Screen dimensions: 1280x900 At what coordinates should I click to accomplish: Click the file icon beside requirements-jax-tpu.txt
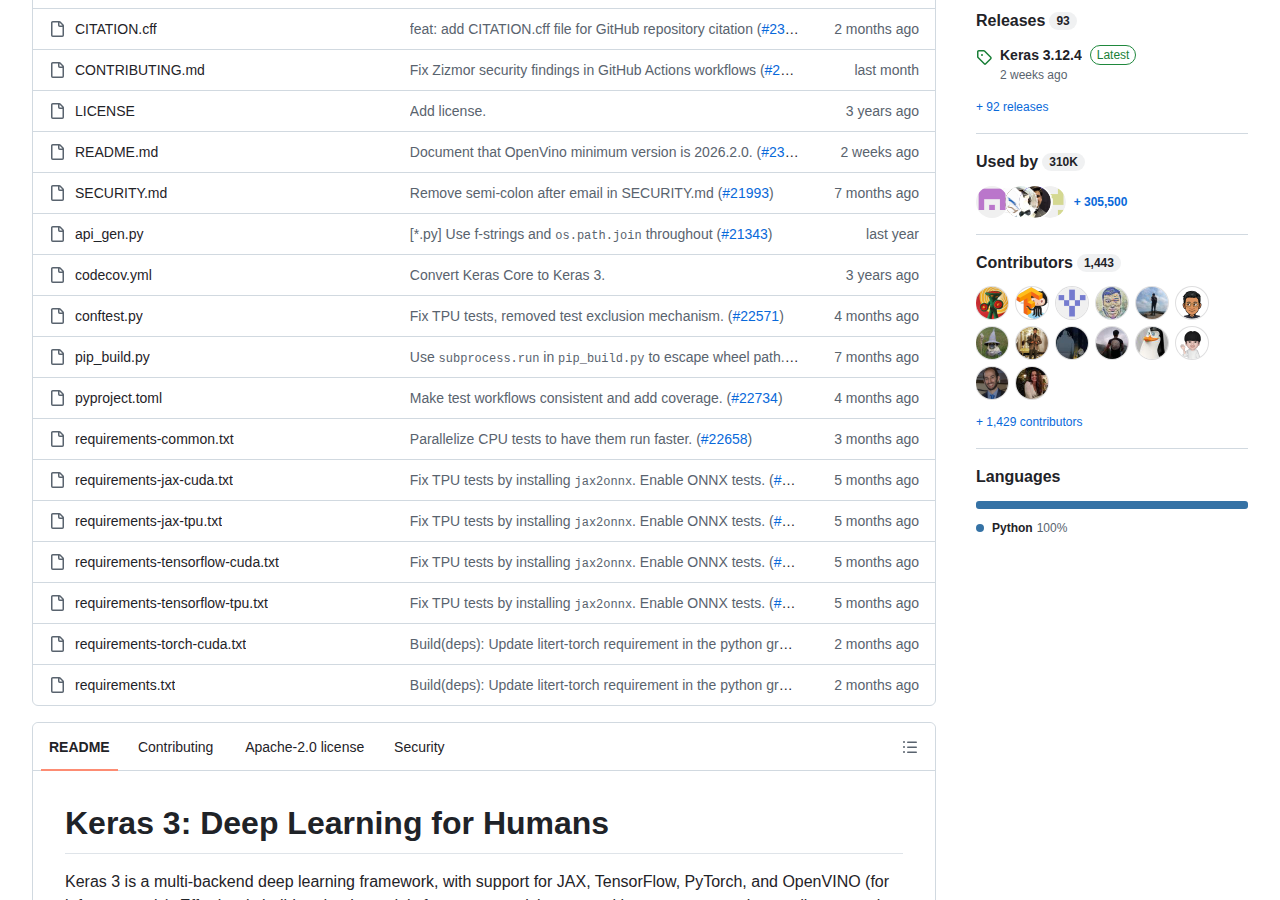click(57, 521)
